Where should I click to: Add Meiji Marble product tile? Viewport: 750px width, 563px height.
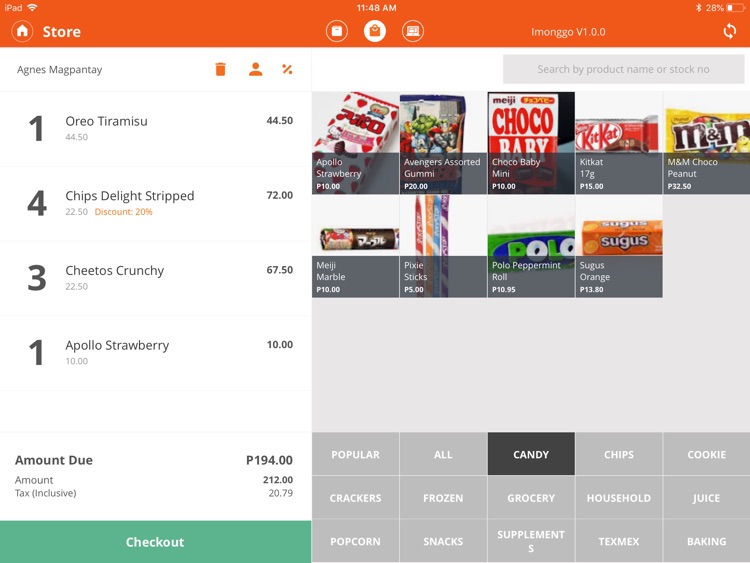[355, 246]
